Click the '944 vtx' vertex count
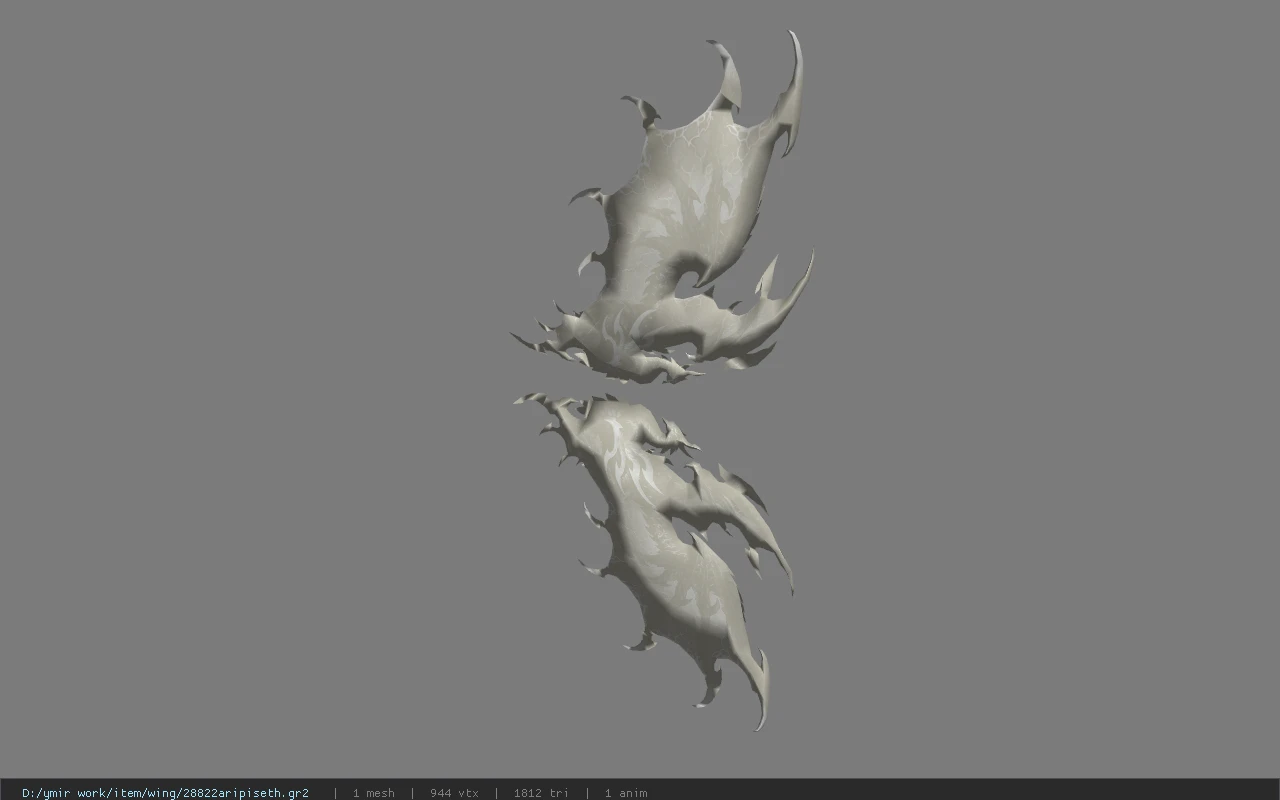 tap(454, 793)
